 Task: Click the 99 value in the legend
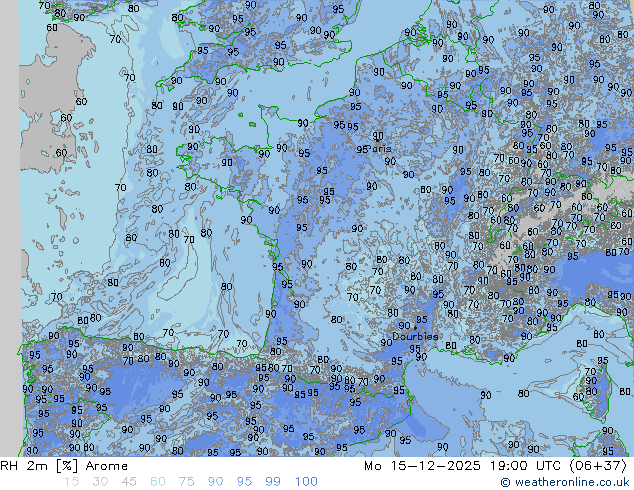tap(273, 482)
